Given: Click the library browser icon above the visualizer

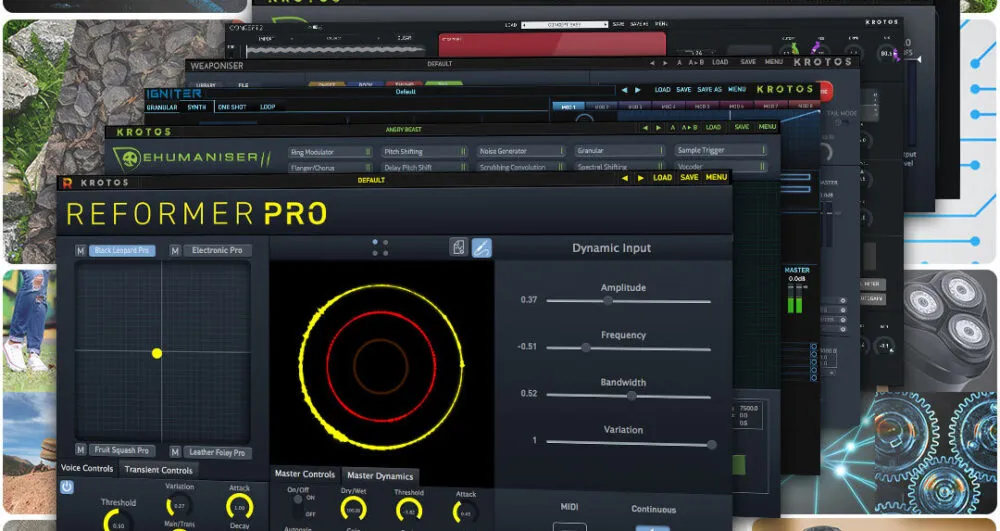Looking at the screenshot, I should [458, 247].
